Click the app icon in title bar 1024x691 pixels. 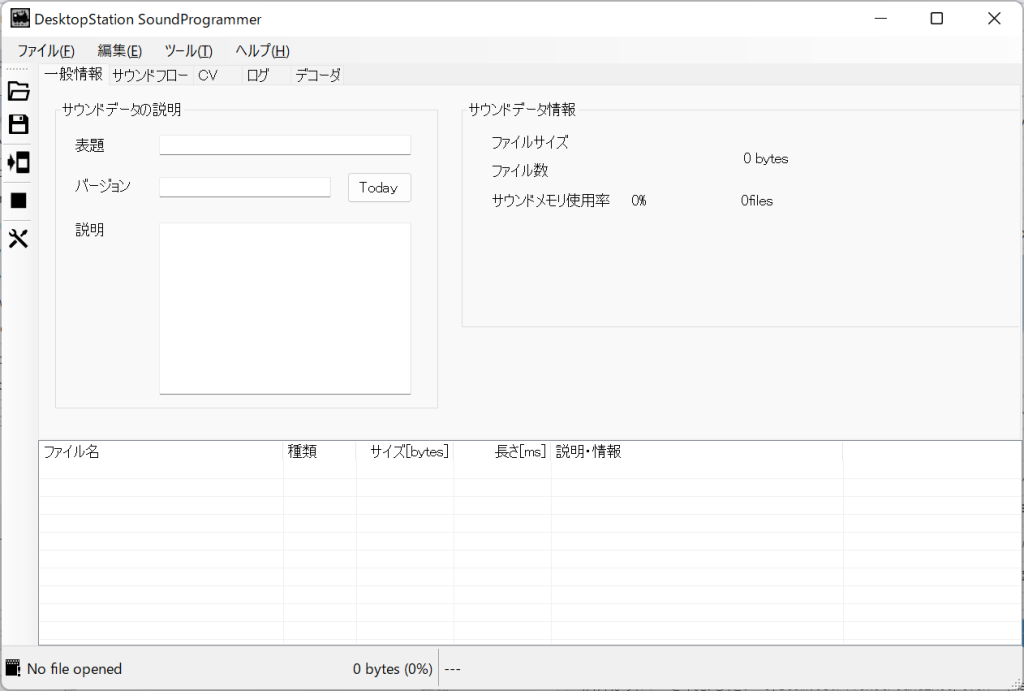[x=20, y=19]
